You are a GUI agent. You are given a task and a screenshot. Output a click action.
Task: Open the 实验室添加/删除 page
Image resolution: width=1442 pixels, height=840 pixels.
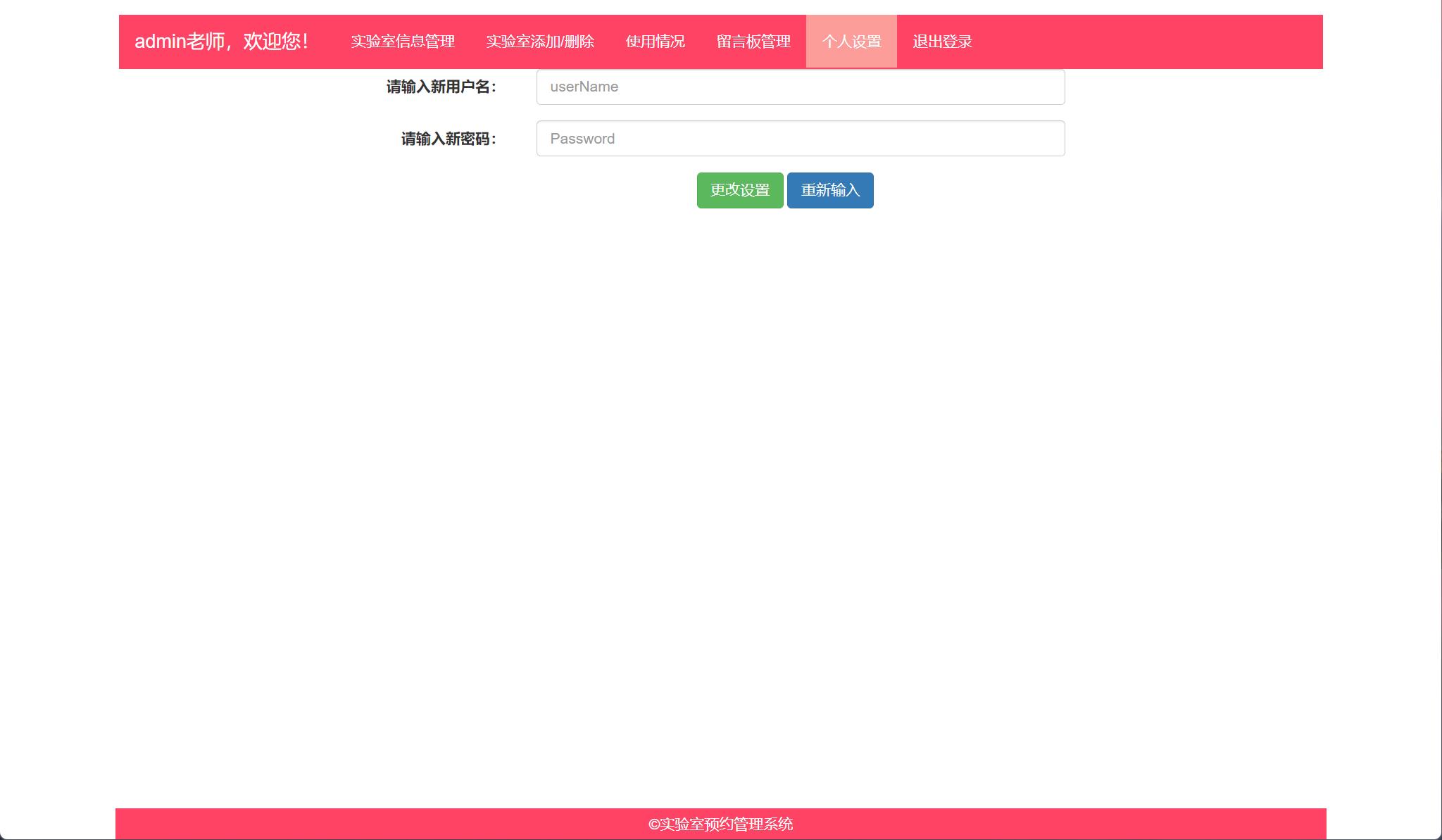(x=540, y=41)
